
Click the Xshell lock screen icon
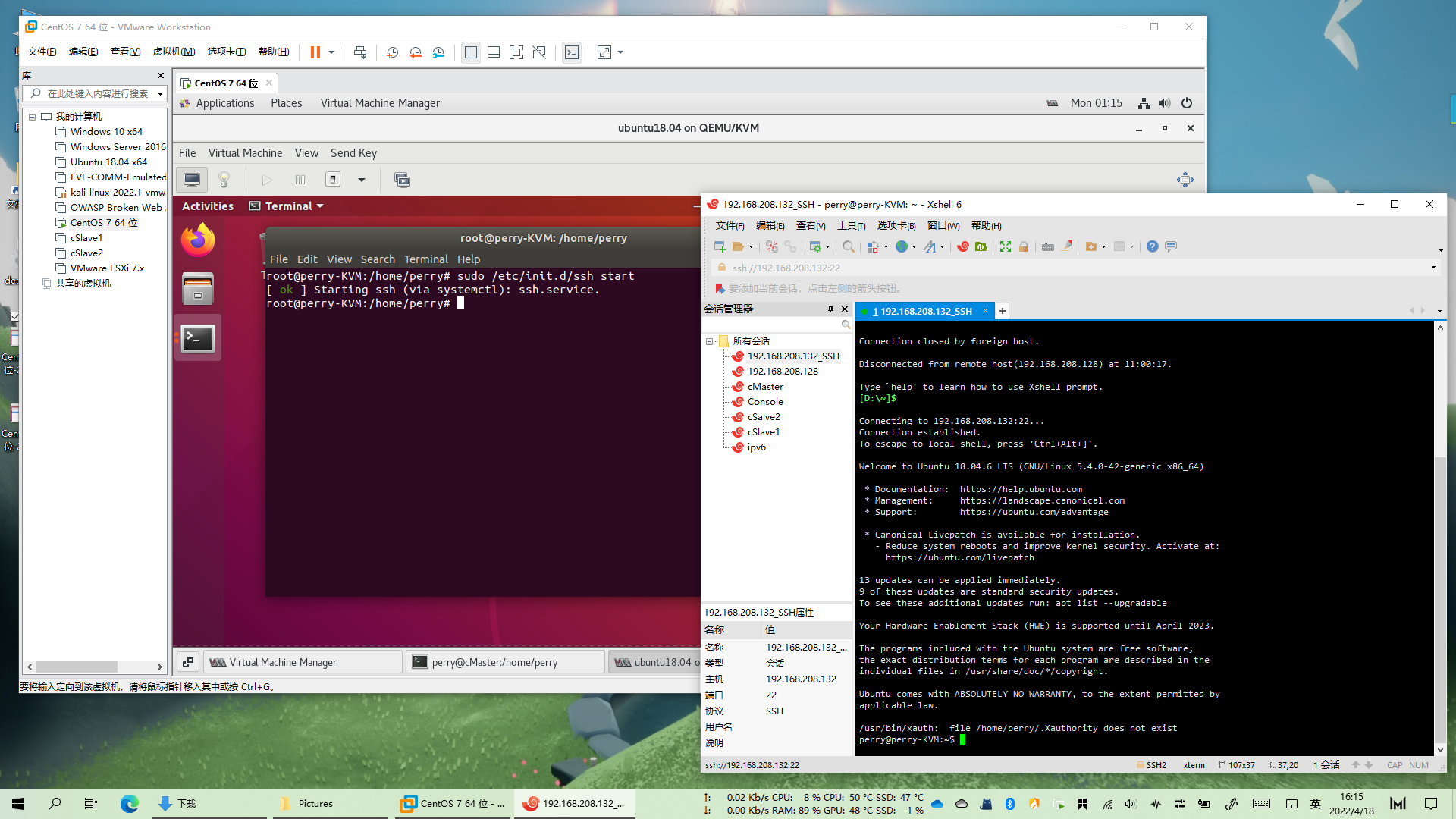pos(1024,246)
